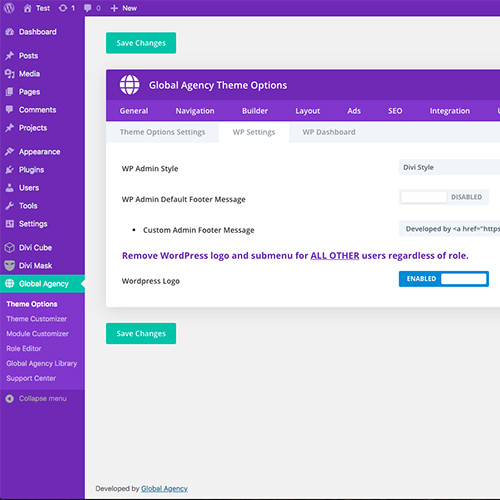Click the bottom Save Changes button
Screen dimensions: 500x500
coord(141,333)
